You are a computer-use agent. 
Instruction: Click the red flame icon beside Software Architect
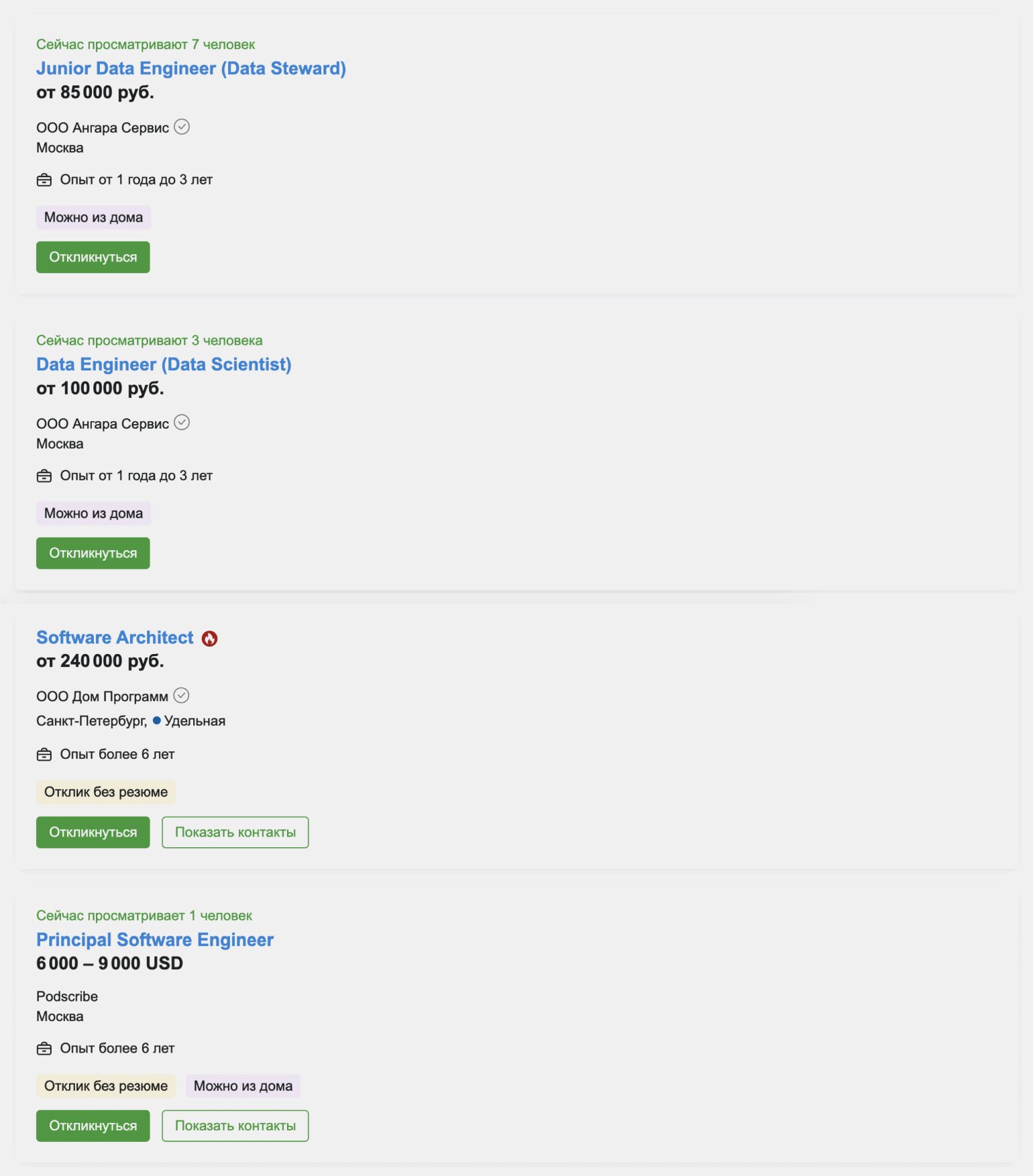point(210,639)
